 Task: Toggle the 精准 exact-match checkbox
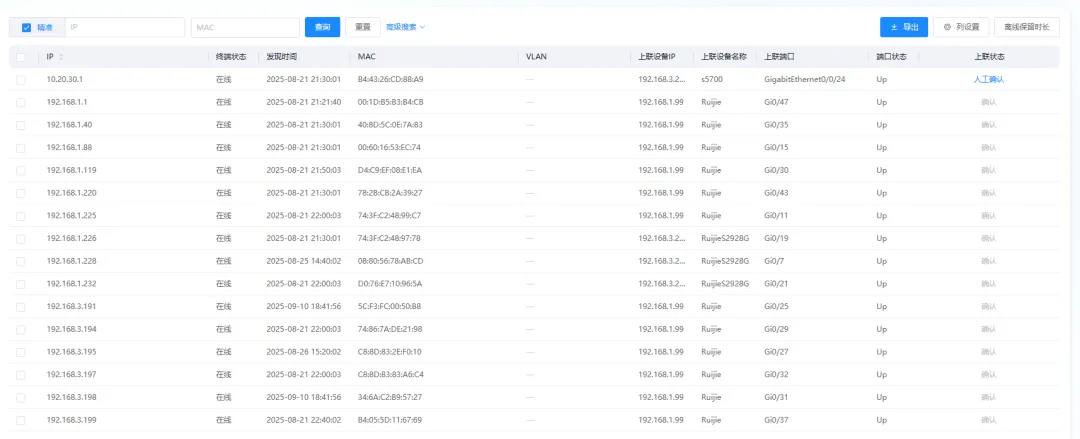[x=26, y=27]
